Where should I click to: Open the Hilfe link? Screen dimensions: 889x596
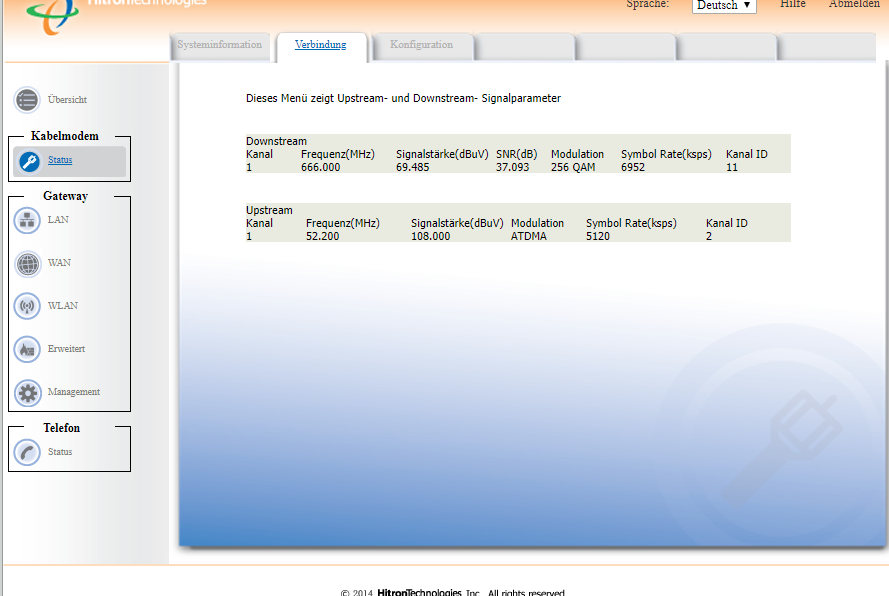[793, 4]
